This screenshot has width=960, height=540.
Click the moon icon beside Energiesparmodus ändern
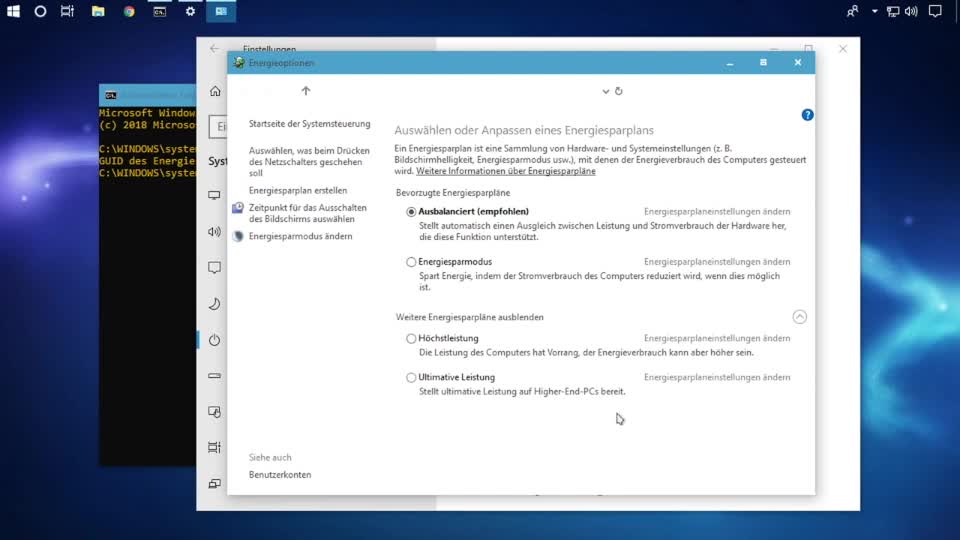click(x=238, y=236)
